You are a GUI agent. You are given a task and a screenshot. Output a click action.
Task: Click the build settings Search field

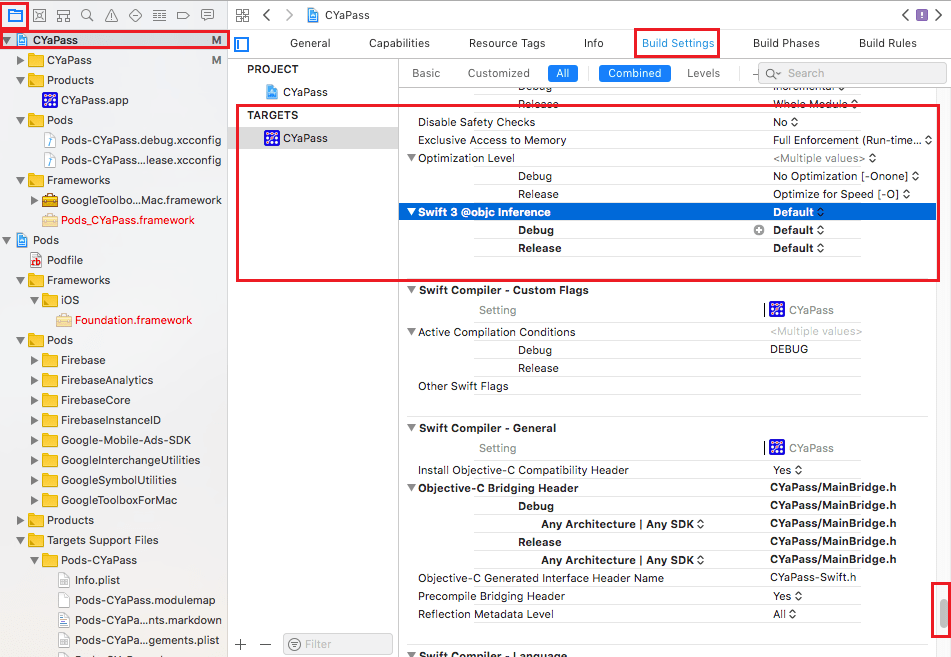[x=852, y=73]
